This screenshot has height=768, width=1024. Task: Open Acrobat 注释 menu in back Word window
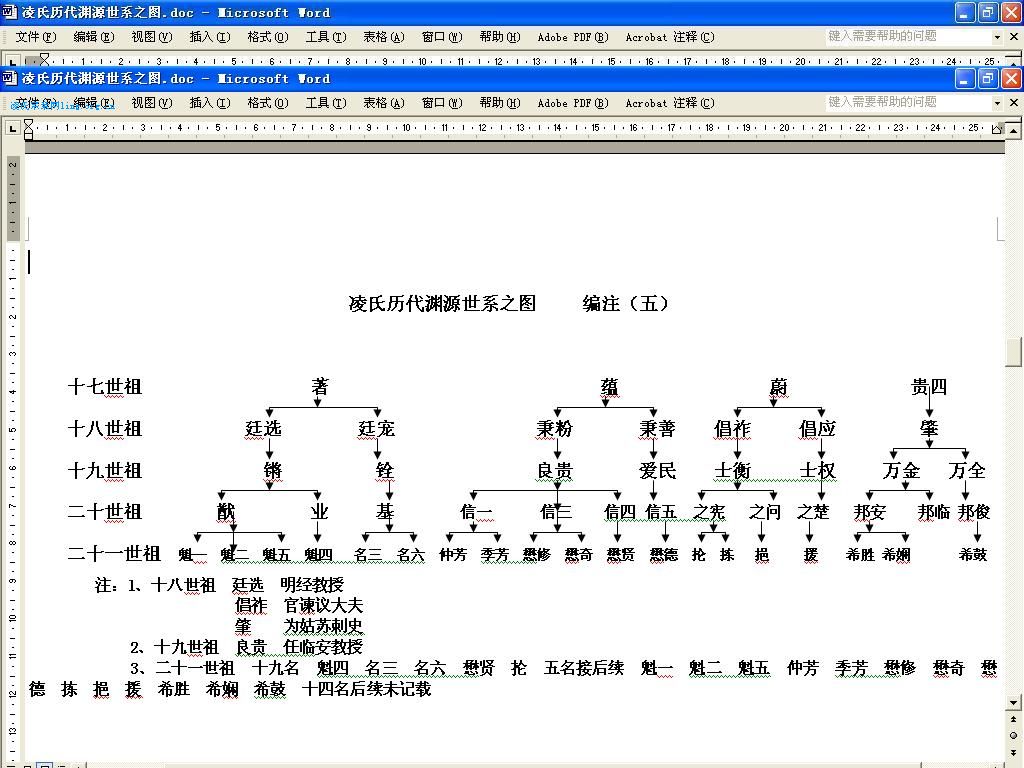click(670, 37)
